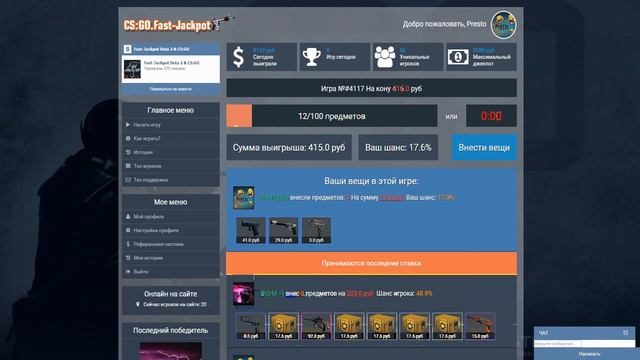Select the 29.0 руб pistol item

coord(283,230)
